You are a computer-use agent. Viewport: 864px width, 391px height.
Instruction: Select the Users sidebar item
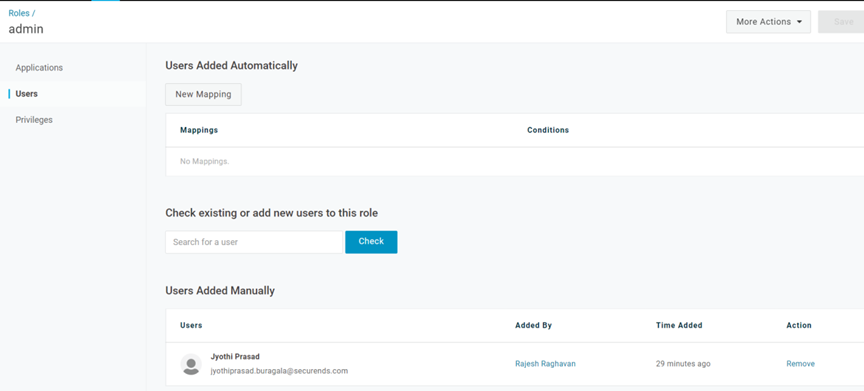26,94
